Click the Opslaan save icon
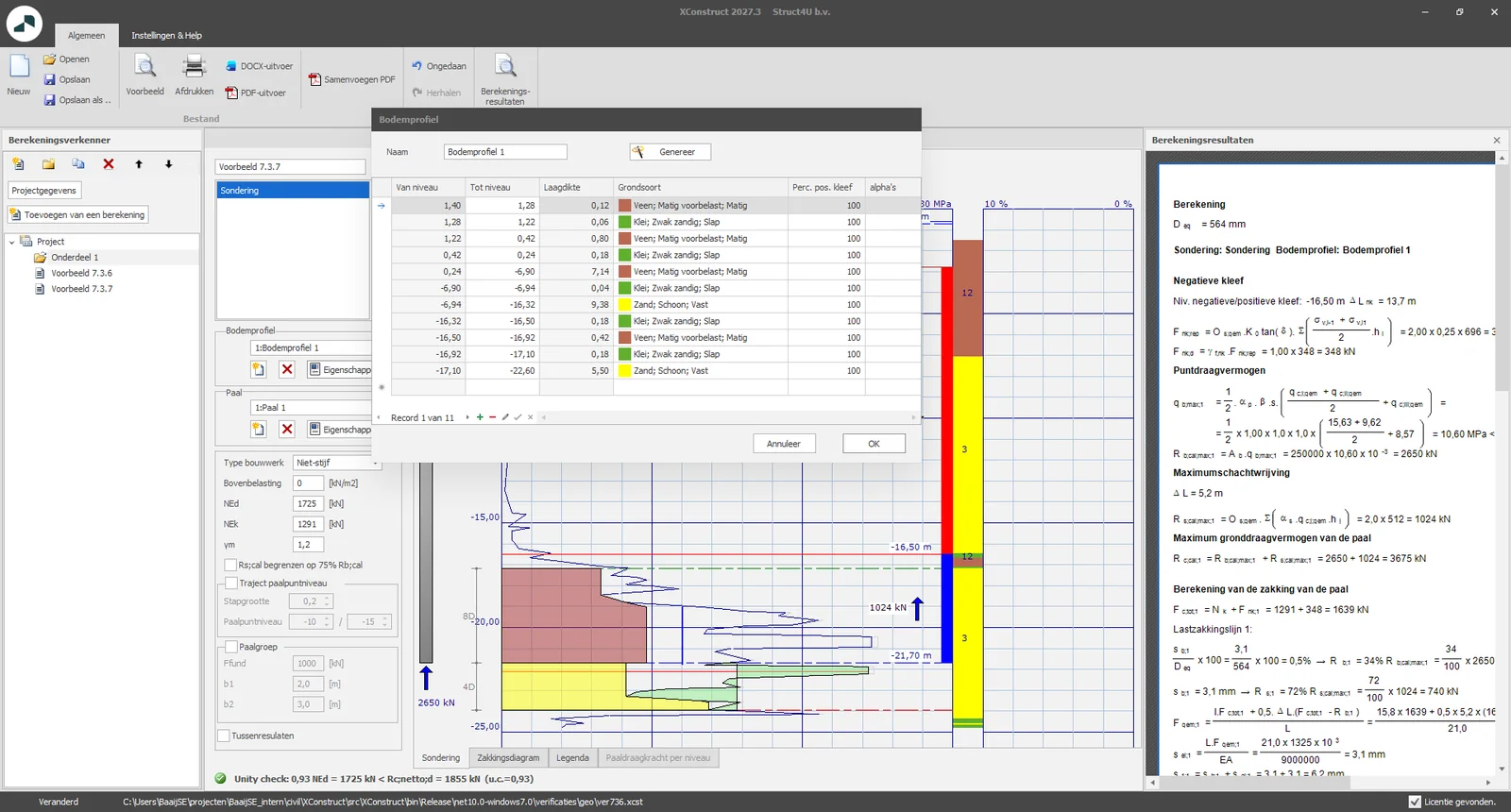Viewport: 1511px width, 812px height. coord(50,79)
